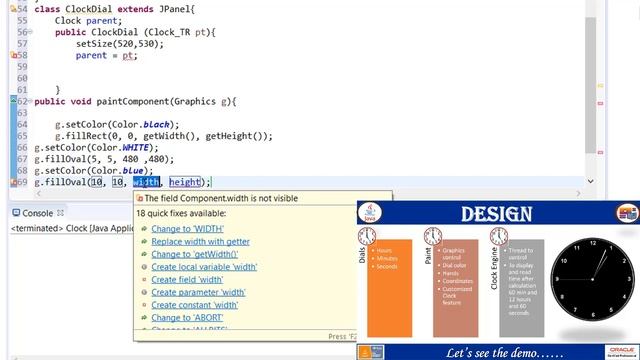Close the Console view tab

point(60,213)
